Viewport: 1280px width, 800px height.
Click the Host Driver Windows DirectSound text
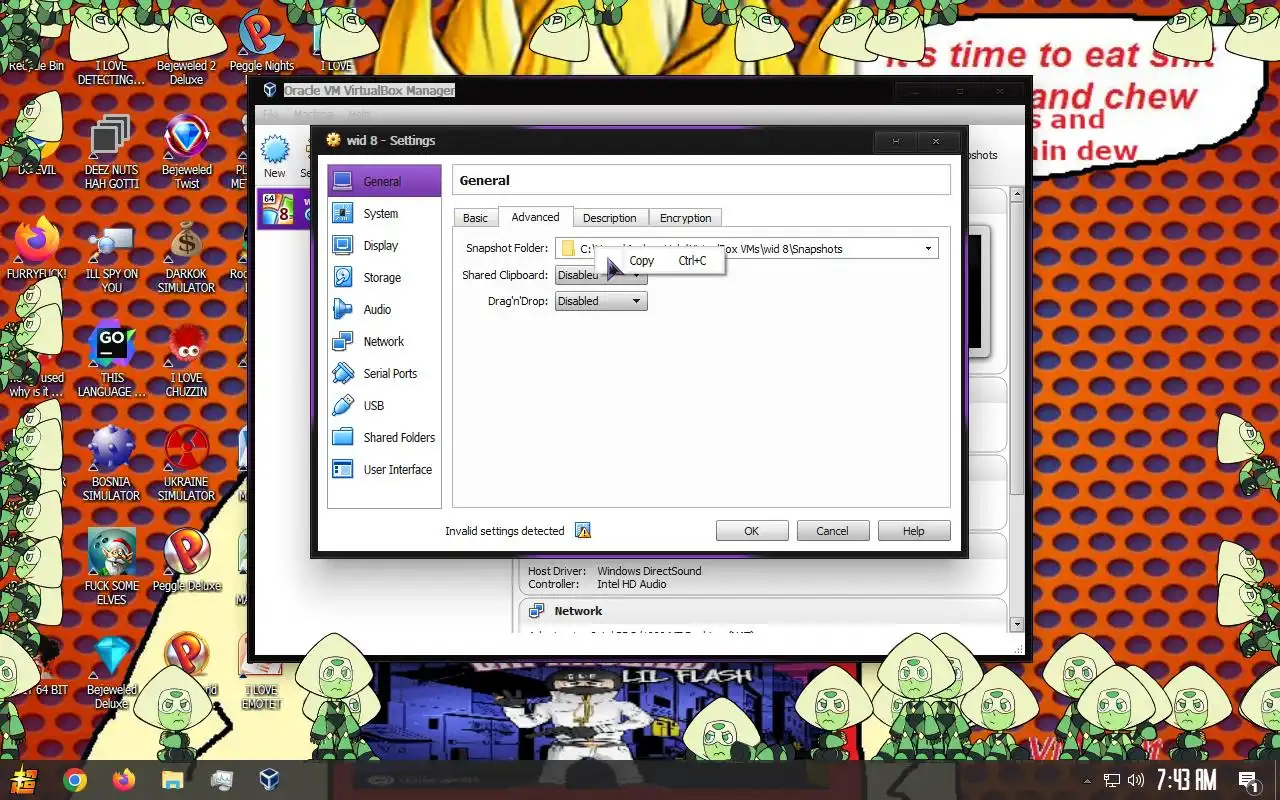tap(615, 571)
